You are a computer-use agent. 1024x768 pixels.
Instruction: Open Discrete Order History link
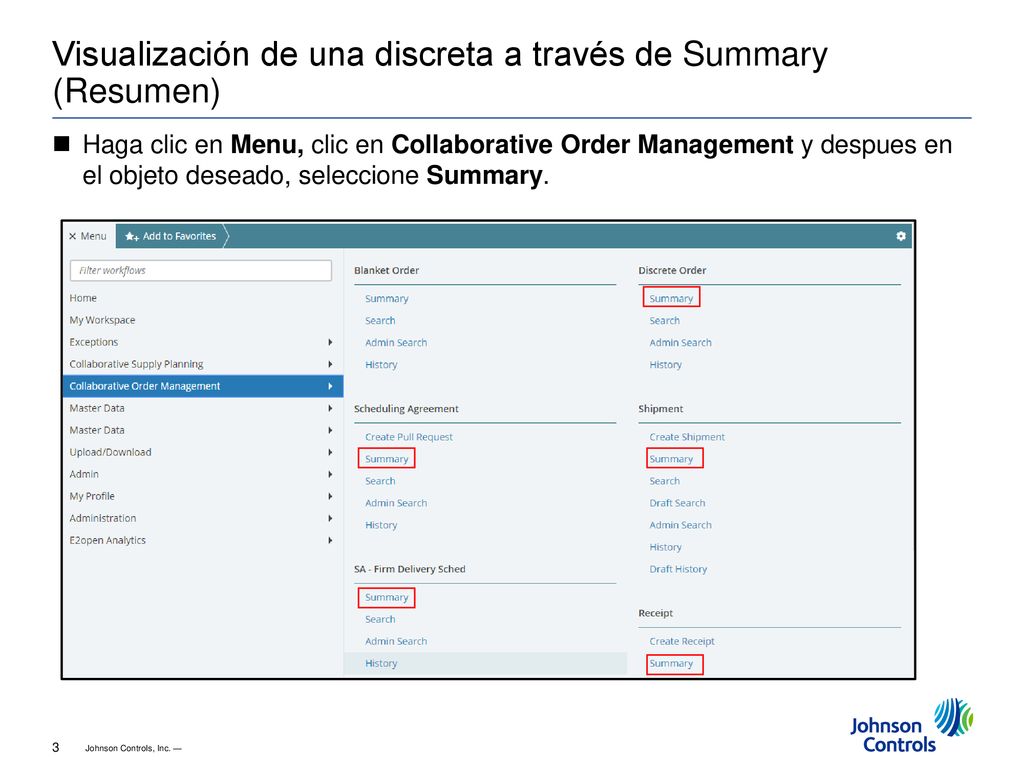click(665, 364)
